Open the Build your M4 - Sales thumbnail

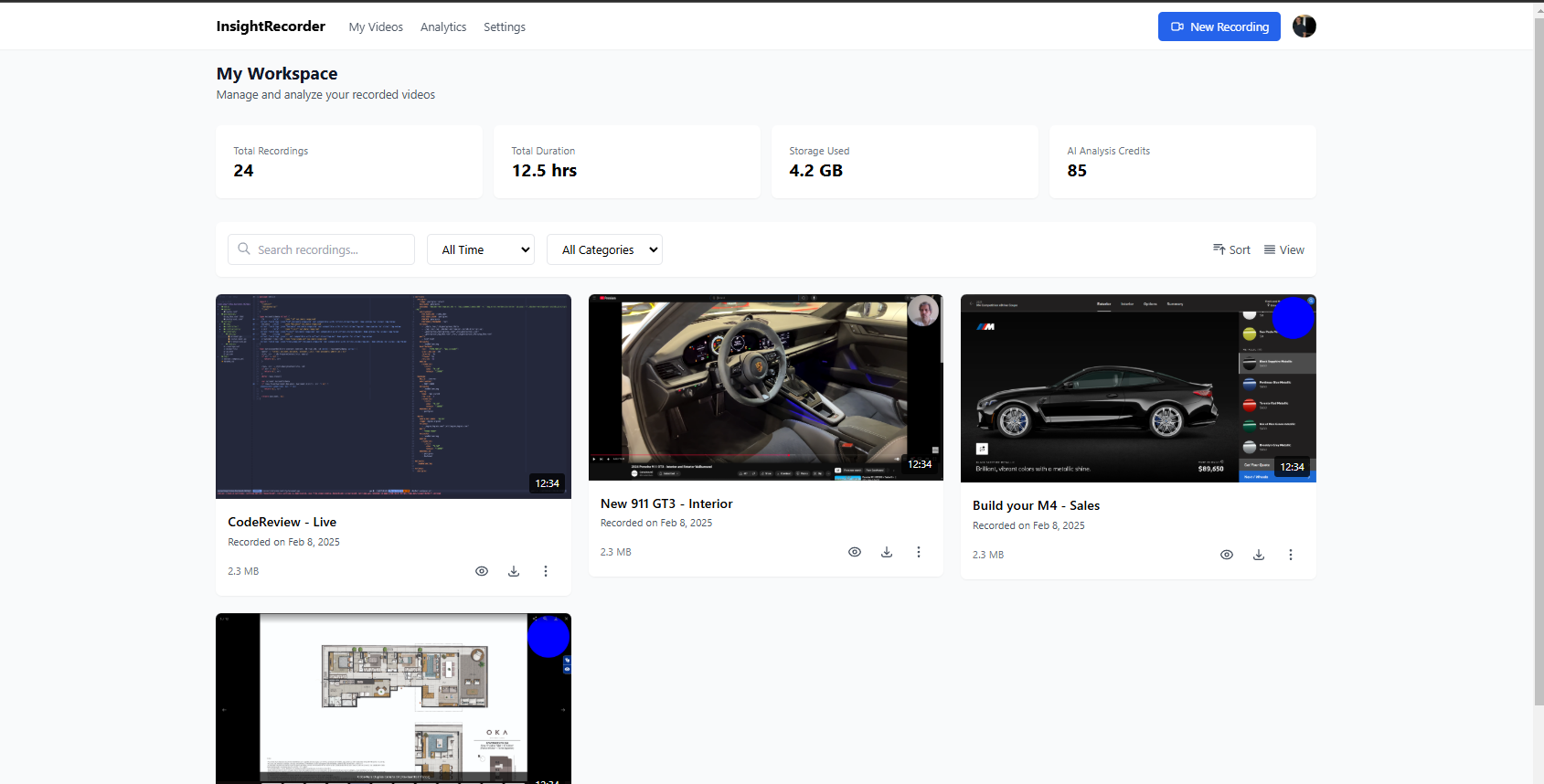click(x=1138, y=388)
